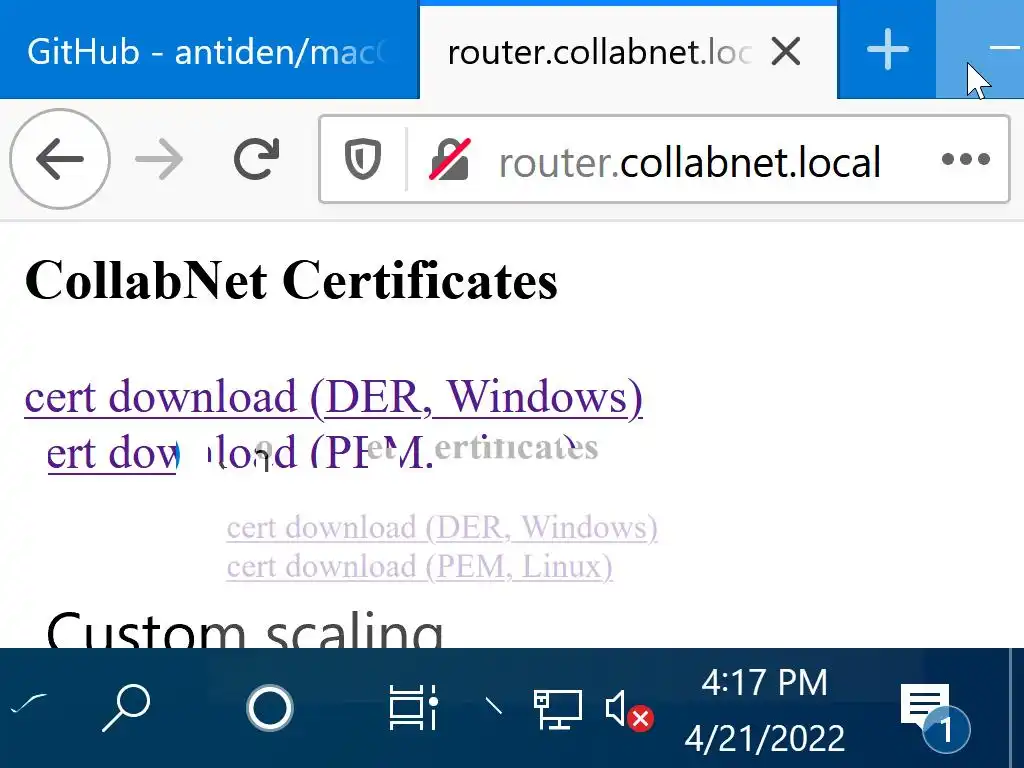Open the tracking protection shield icon
The width and height of the screenshot is (1024, 768).
[x=362, y=159]
